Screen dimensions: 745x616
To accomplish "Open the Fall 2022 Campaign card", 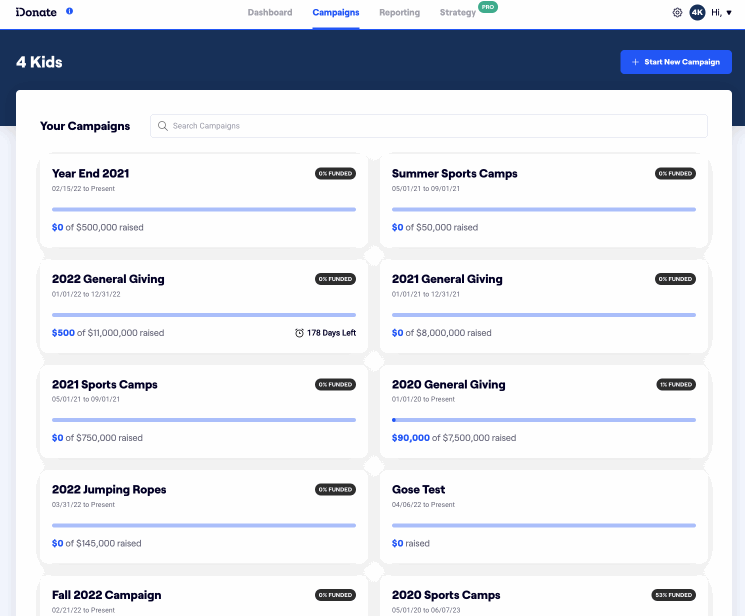I will point(204,596).
